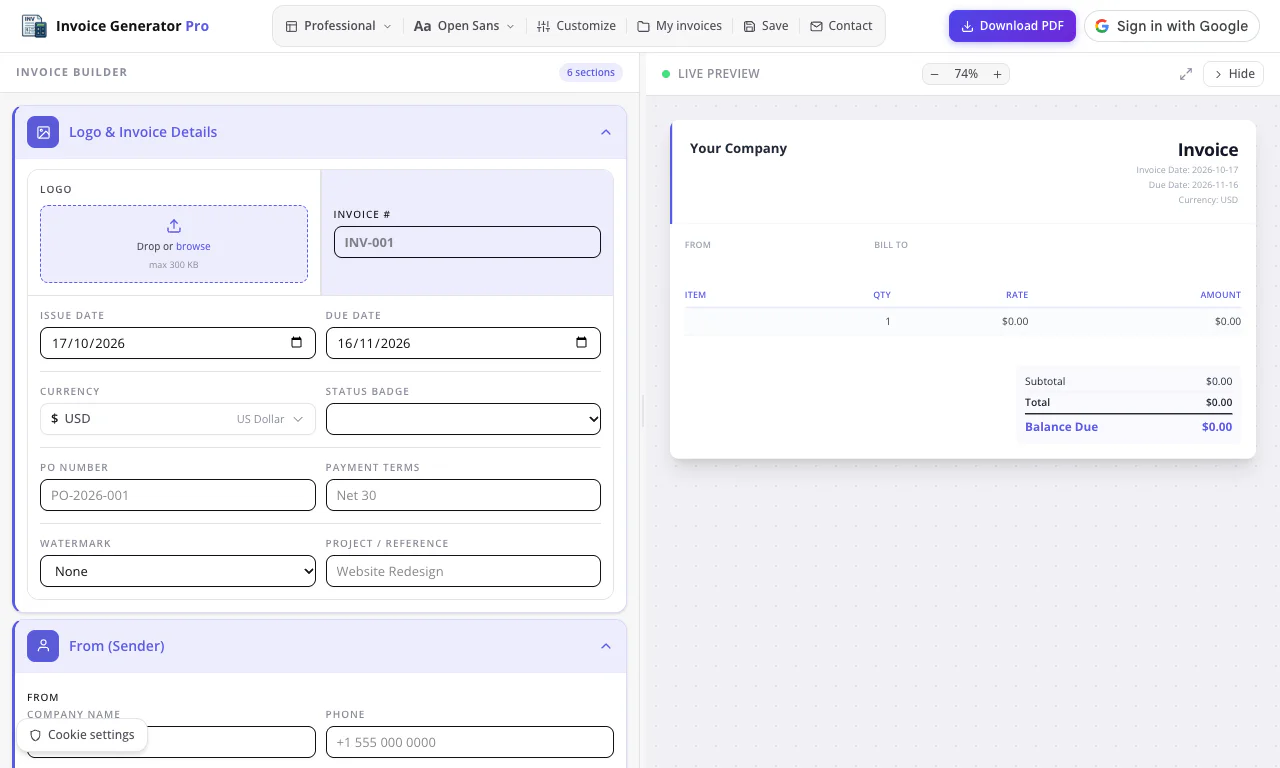Open the Due Date calendar picker icon
The image size is (1280, 768).
[582, 343]
